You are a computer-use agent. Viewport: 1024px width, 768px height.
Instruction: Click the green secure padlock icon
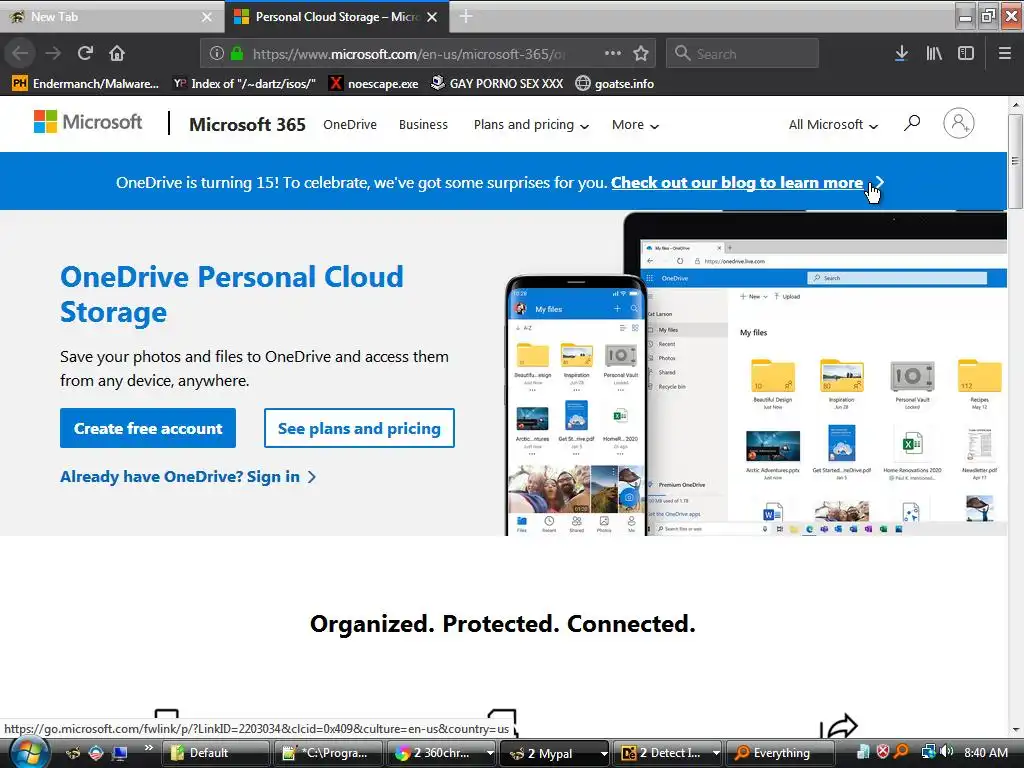click(x=237, y=54)
